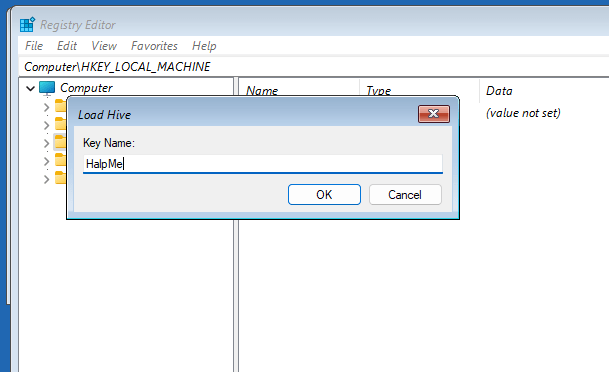Expand the second registry hive folder
609x372 pixels.
[x=47, y=125]
